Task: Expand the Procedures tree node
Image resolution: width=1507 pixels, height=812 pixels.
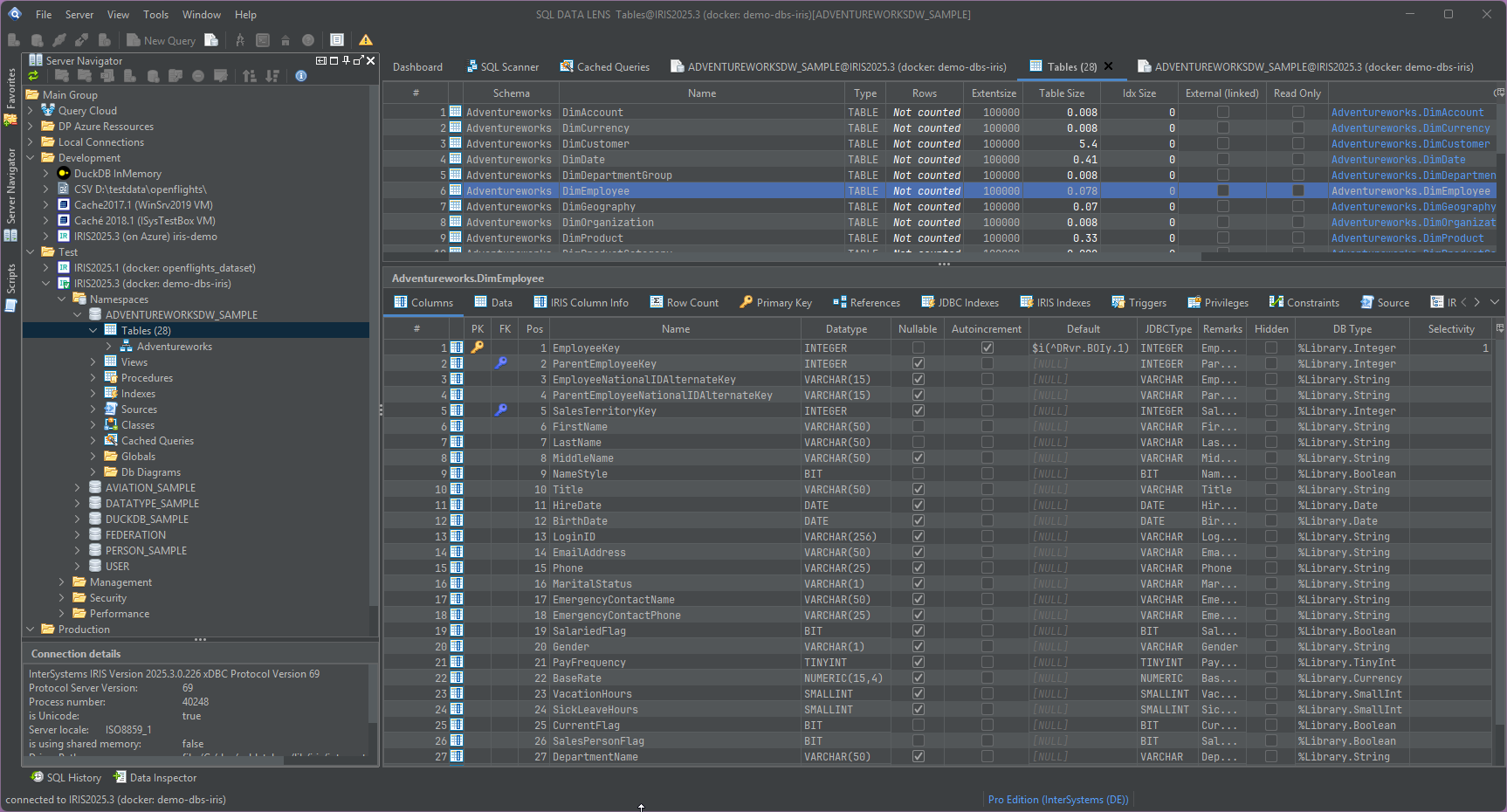Action: tap(93, 378)
